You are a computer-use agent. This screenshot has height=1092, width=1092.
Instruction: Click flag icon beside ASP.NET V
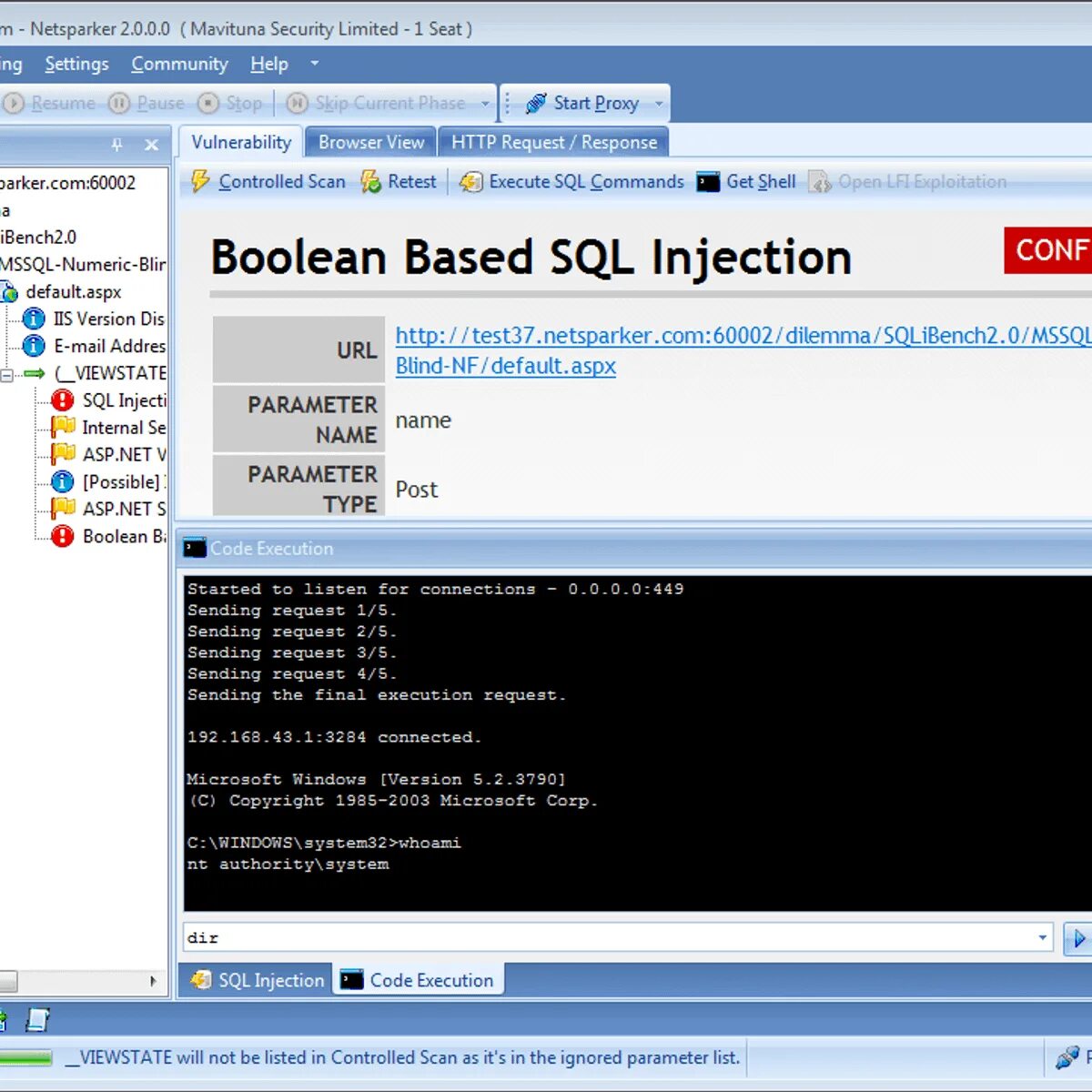tap(62, 453)
